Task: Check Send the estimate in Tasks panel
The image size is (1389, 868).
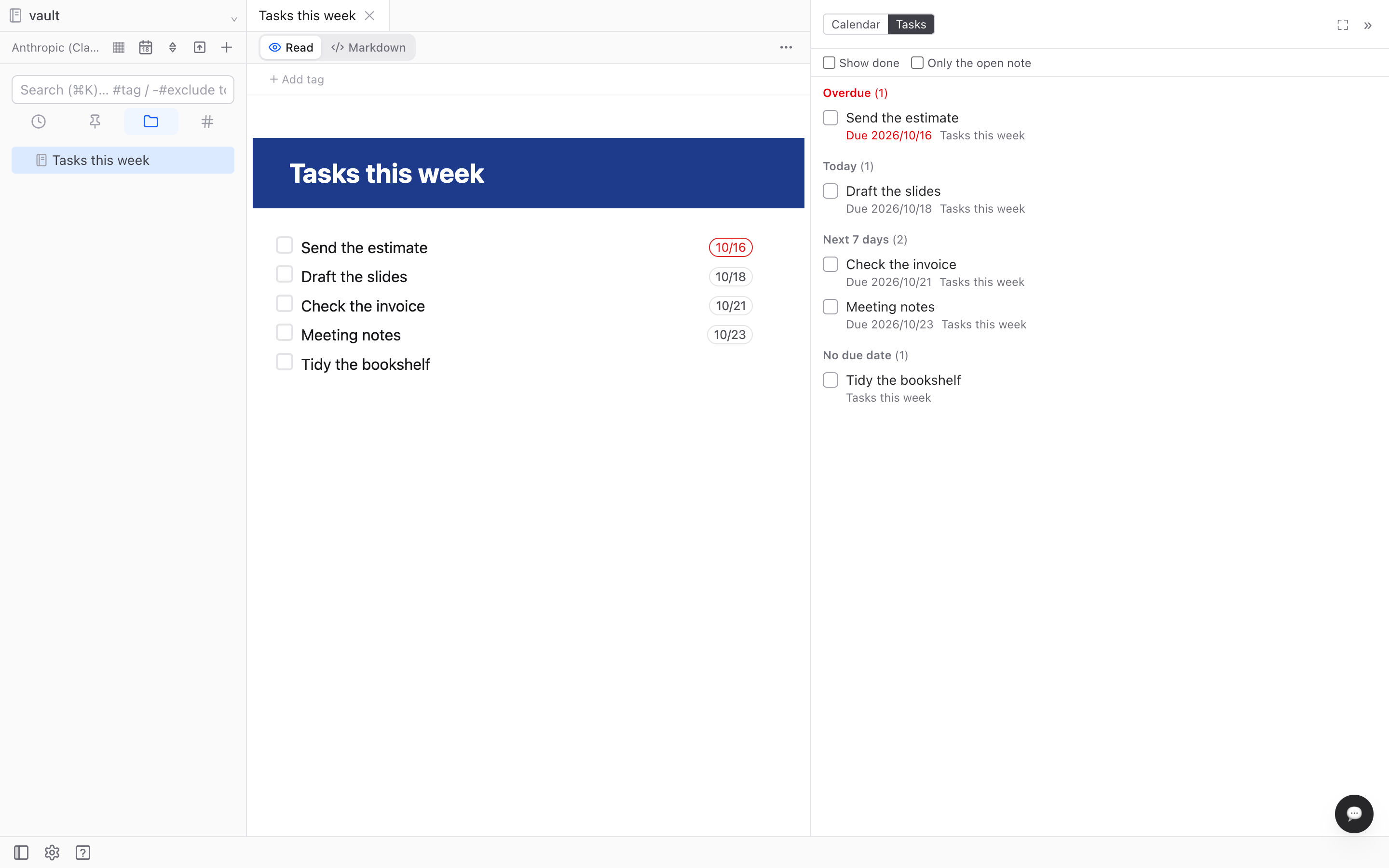Action: pos(831,118)
